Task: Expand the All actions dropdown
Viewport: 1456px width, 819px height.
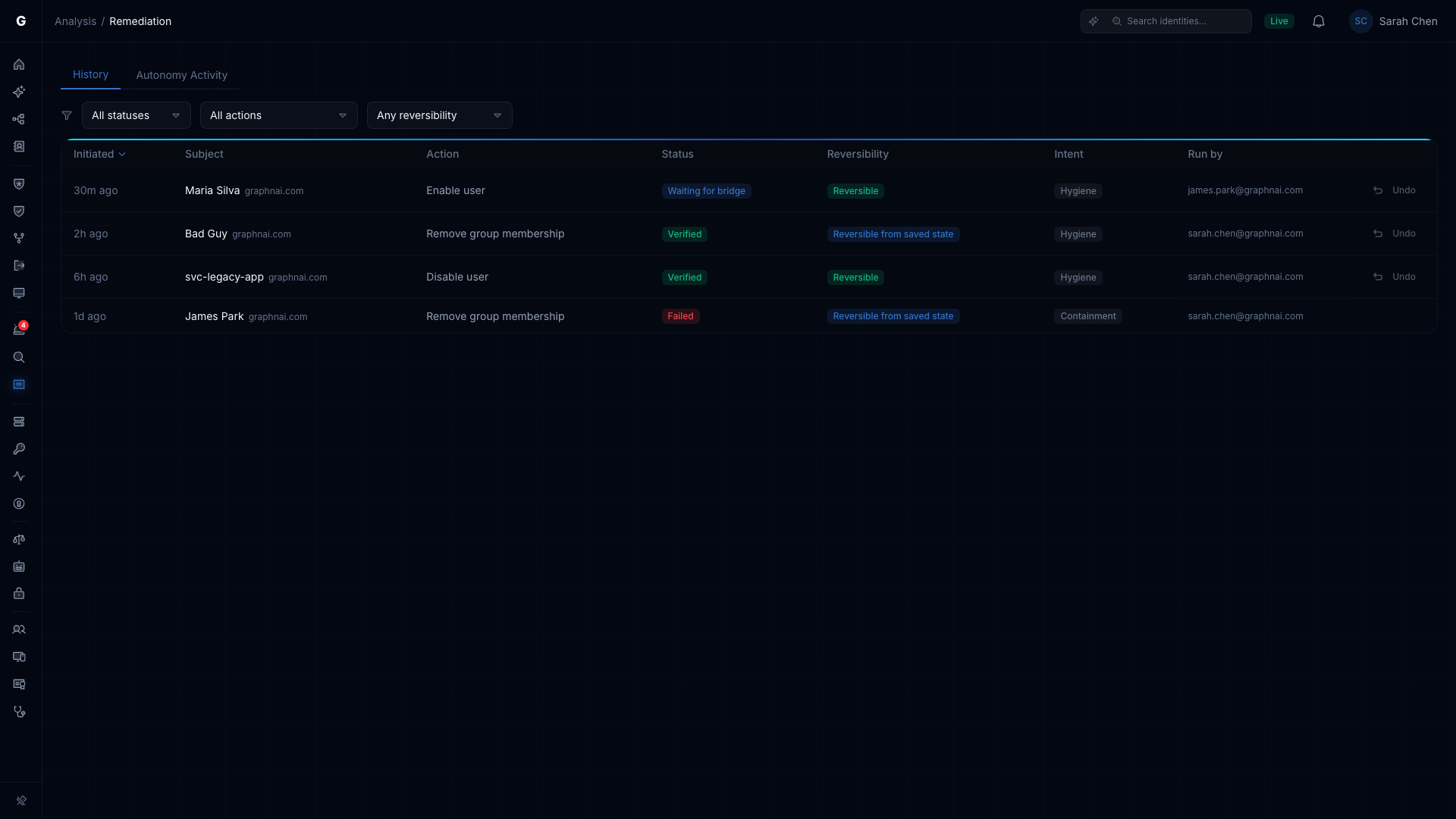Action: coord(279,115)
